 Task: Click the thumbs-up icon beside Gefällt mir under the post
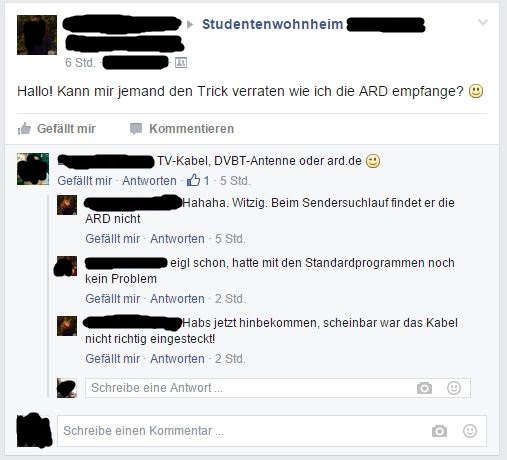pos(24,129)
